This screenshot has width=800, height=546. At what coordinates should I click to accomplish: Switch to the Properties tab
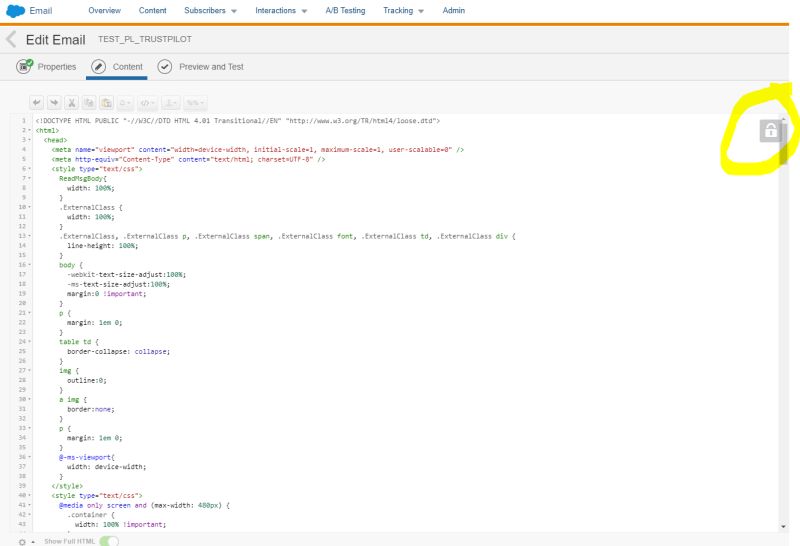pyautogui.click(x=57, y=67)
